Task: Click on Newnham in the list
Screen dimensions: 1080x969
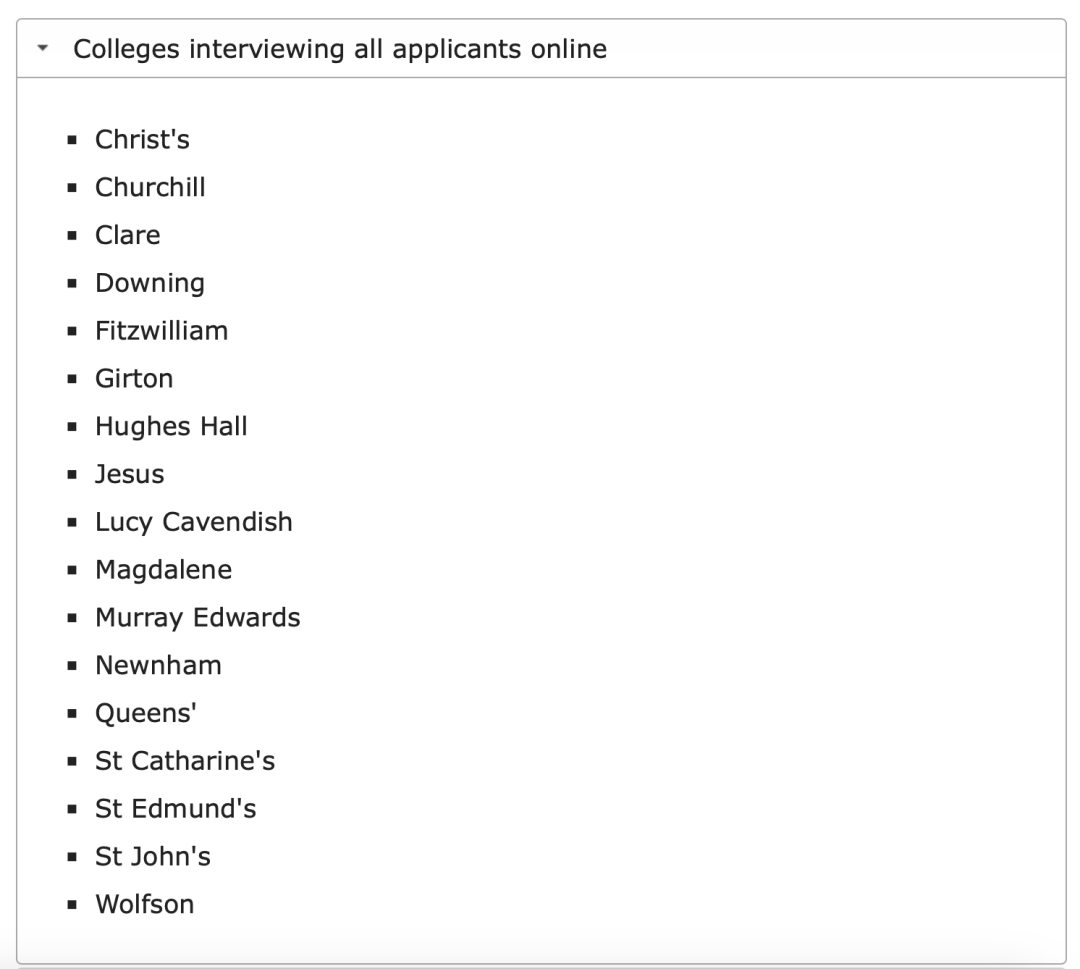Action: coord(158,665)
